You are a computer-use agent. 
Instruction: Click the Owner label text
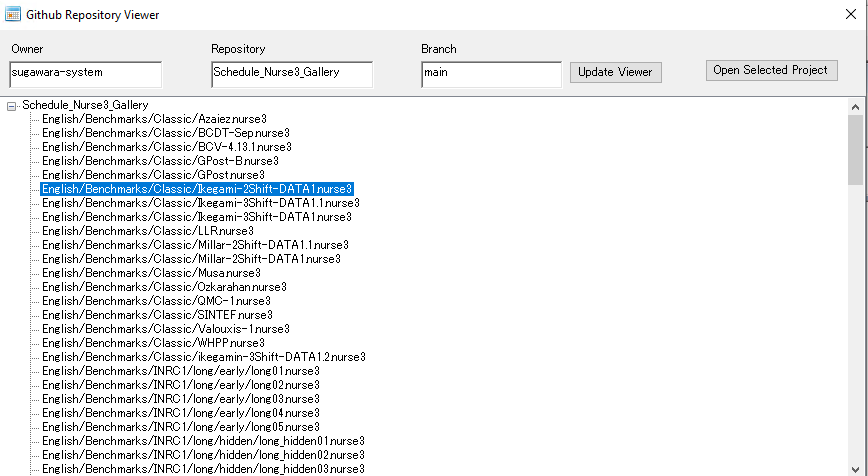[x=27, y=49]
